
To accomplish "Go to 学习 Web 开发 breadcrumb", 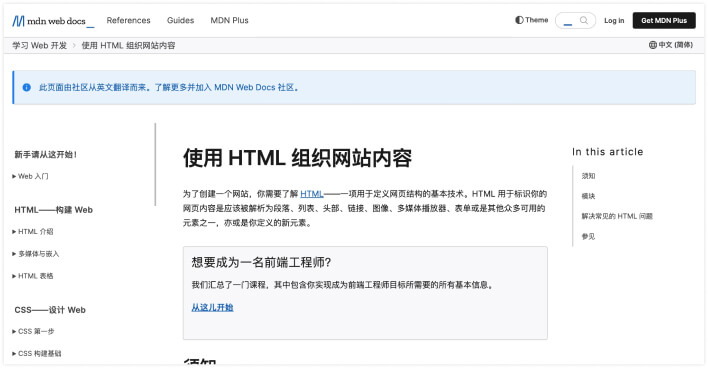I will [x=39, y=46].
